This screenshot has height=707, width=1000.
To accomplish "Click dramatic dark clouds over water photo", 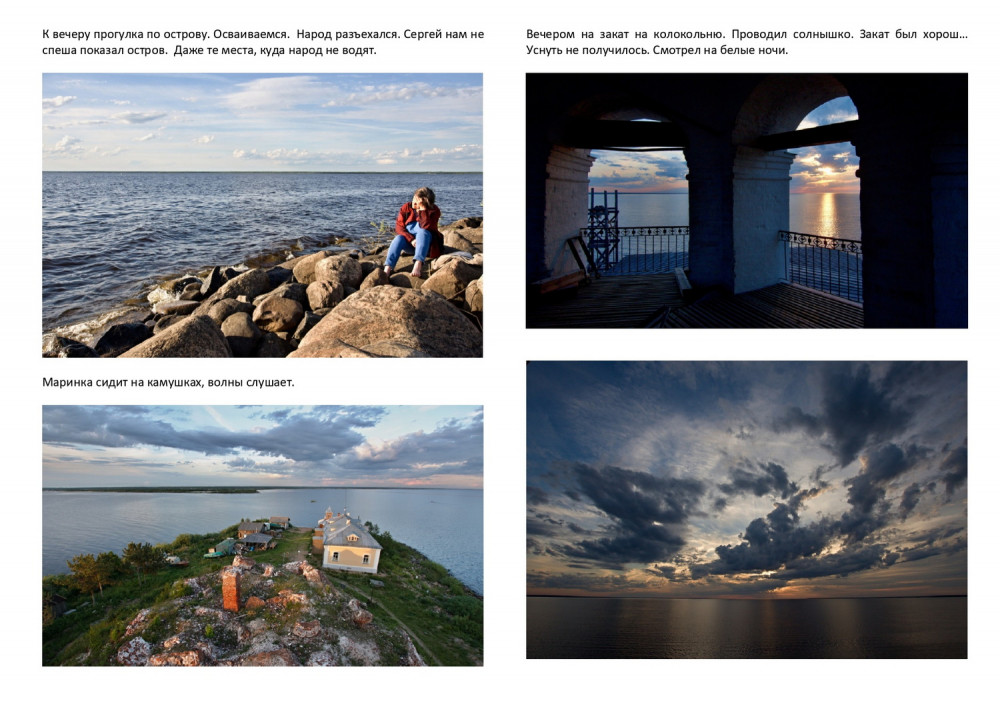I will (746, 509).
